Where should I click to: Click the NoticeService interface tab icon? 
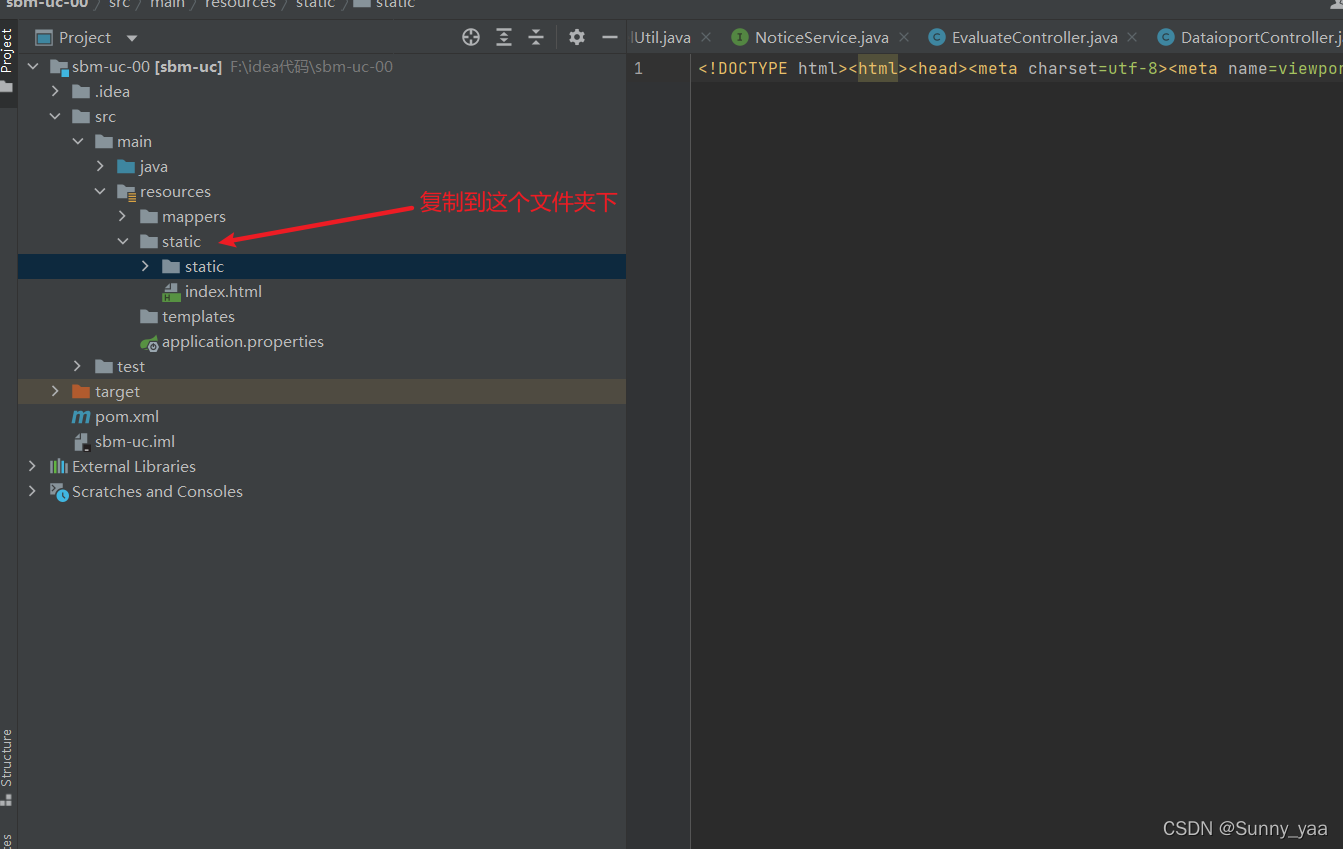click(740, 37)
